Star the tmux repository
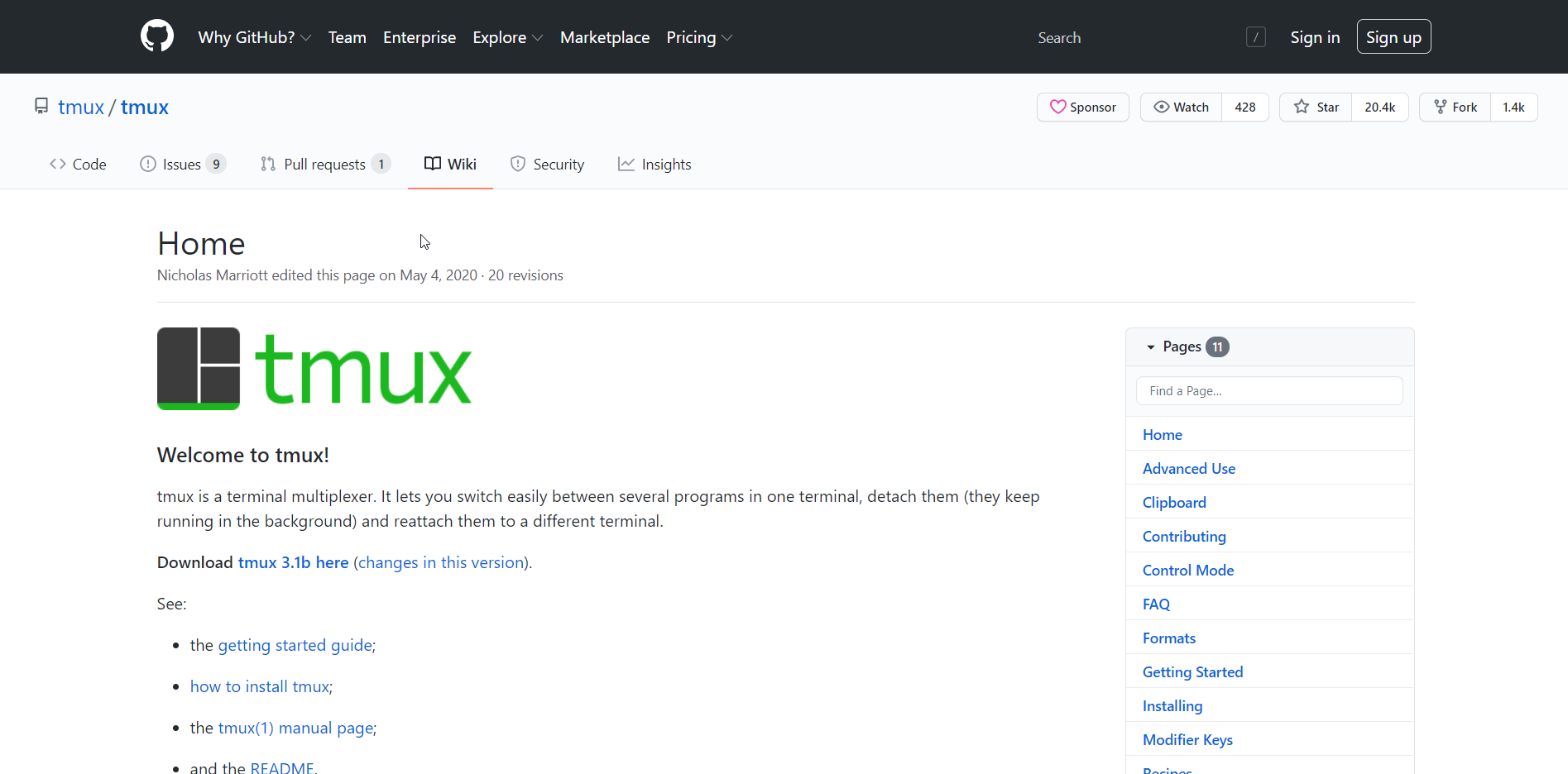The height and width of the screenshot is (774, 1568). [1316, 107]
